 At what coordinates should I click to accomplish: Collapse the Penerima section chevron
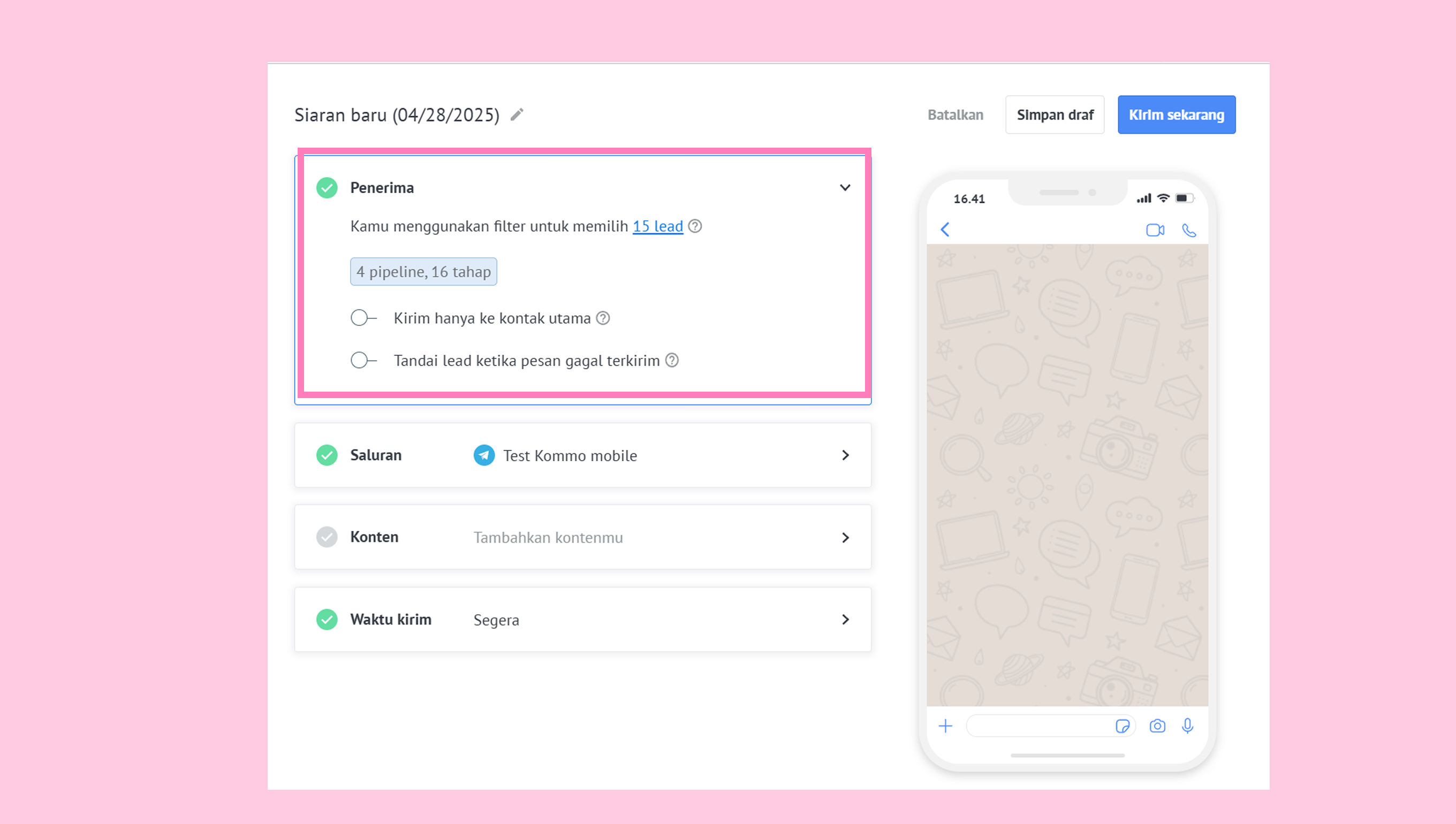[845, 187]
